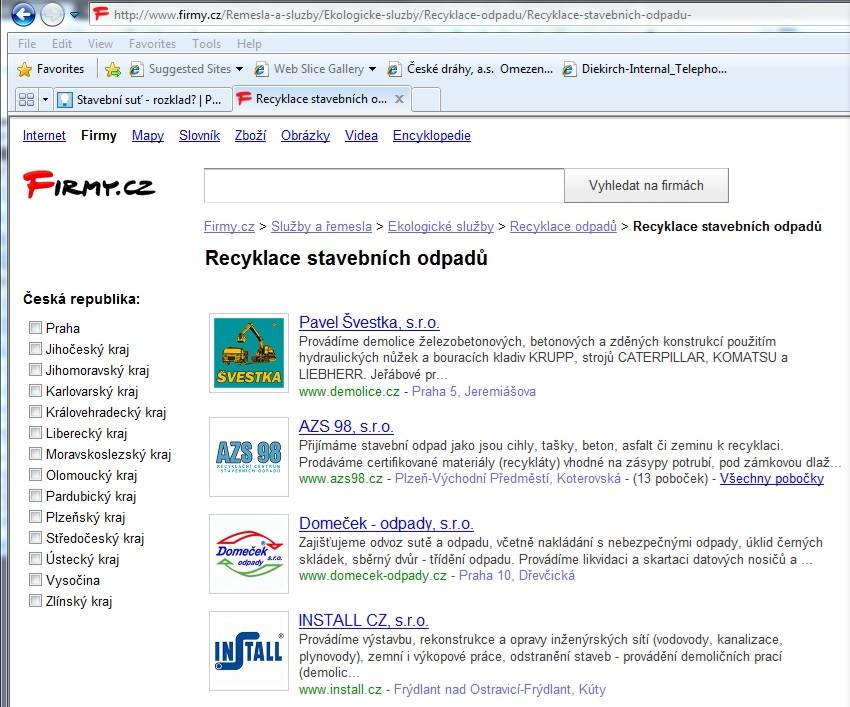Click the browser Back arrow button

(x=23, y=14)
